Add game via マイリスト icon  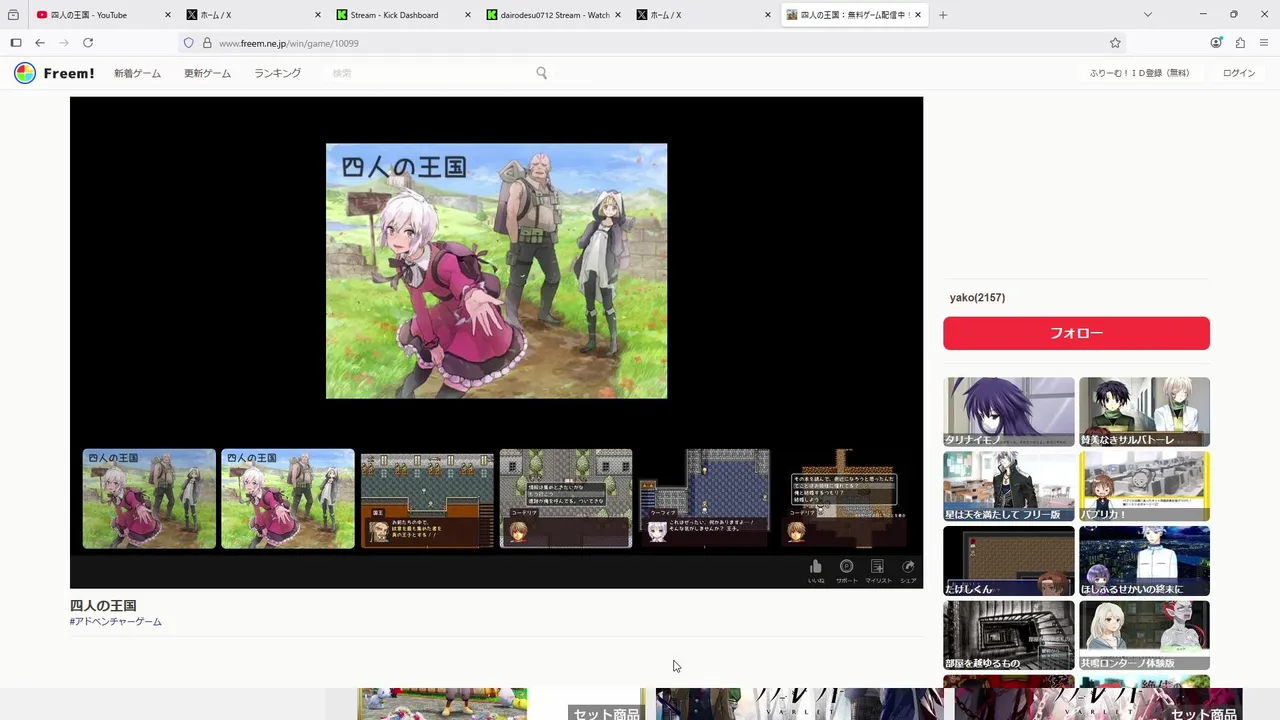877,567
